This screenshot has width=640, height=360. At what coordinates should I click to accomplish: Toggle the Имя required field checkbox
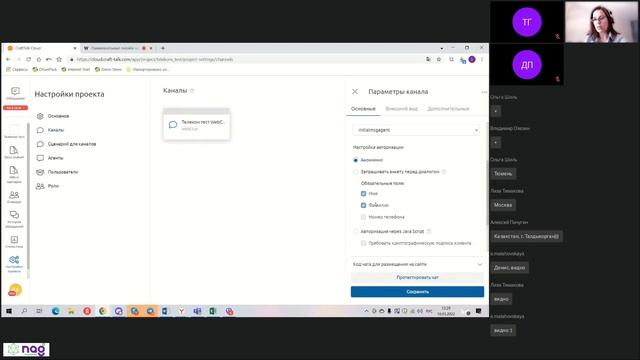point(363,193)
